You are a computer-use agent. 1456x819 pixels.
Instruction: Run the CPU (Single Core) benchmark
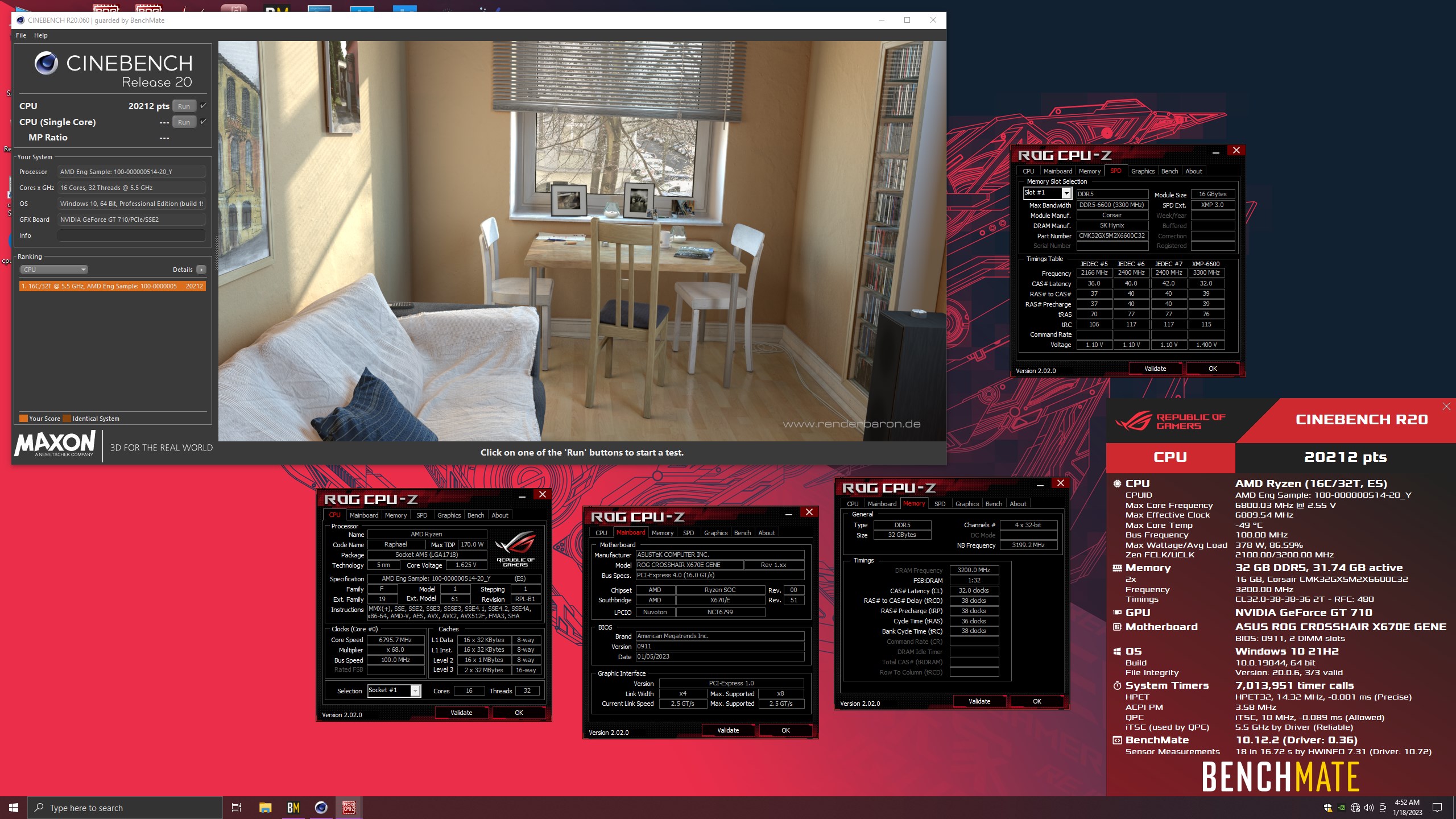(x=184, y=122)
